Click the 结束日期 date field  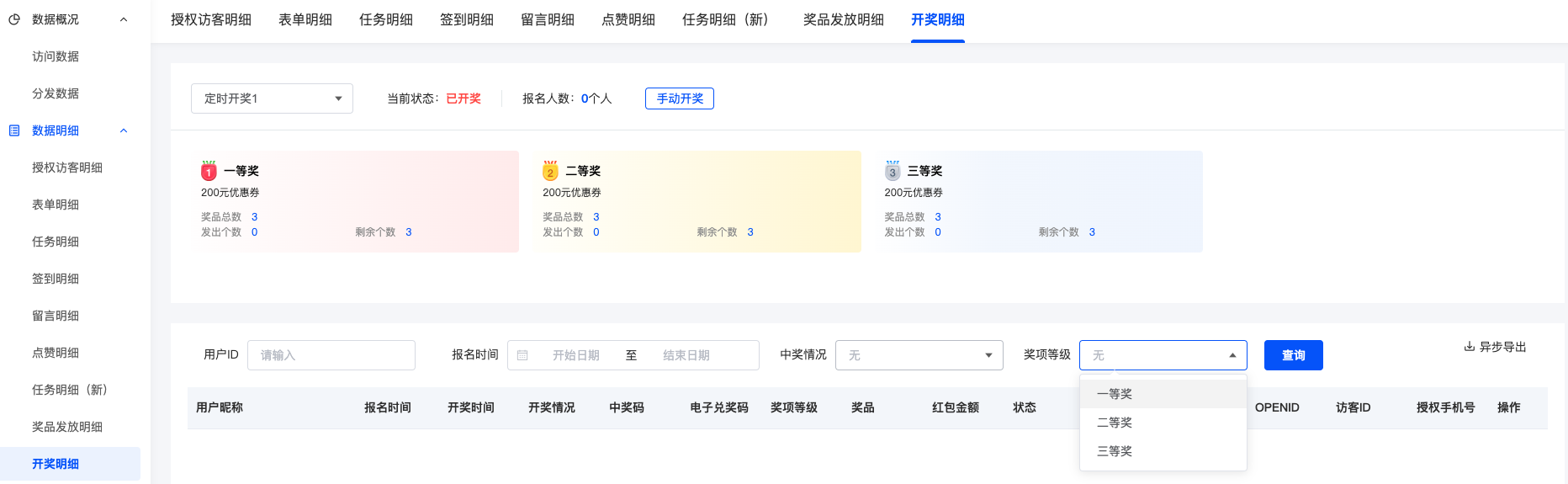click(x=686, y=355)
